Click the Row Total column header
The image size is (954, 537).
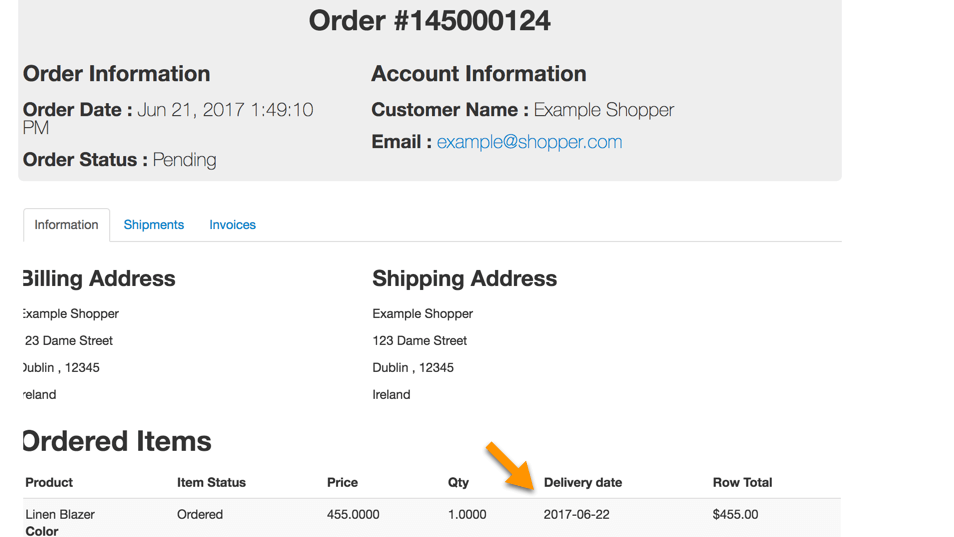742,482
